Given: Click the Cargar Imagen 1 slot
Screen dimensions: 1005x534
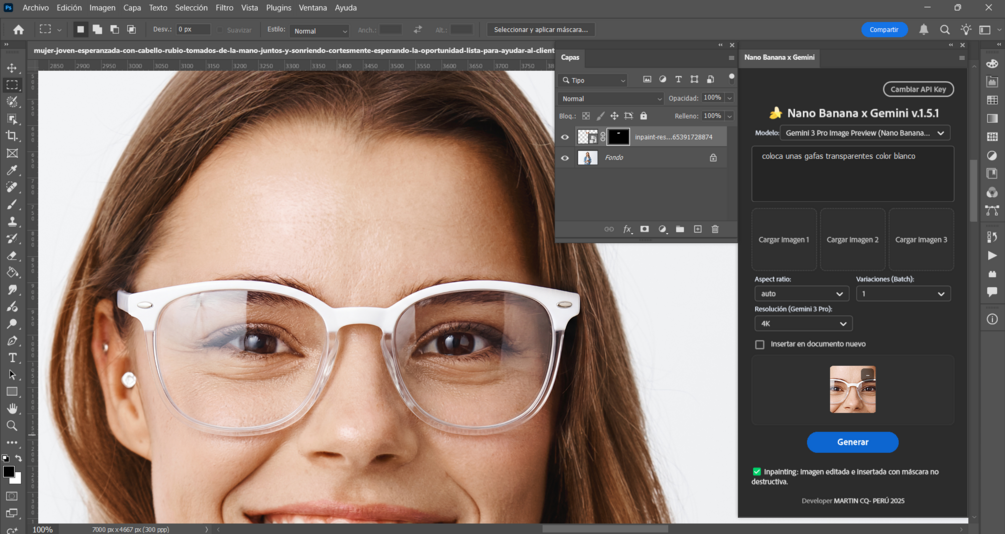Looking at the screenshot, I should [784, 239].
